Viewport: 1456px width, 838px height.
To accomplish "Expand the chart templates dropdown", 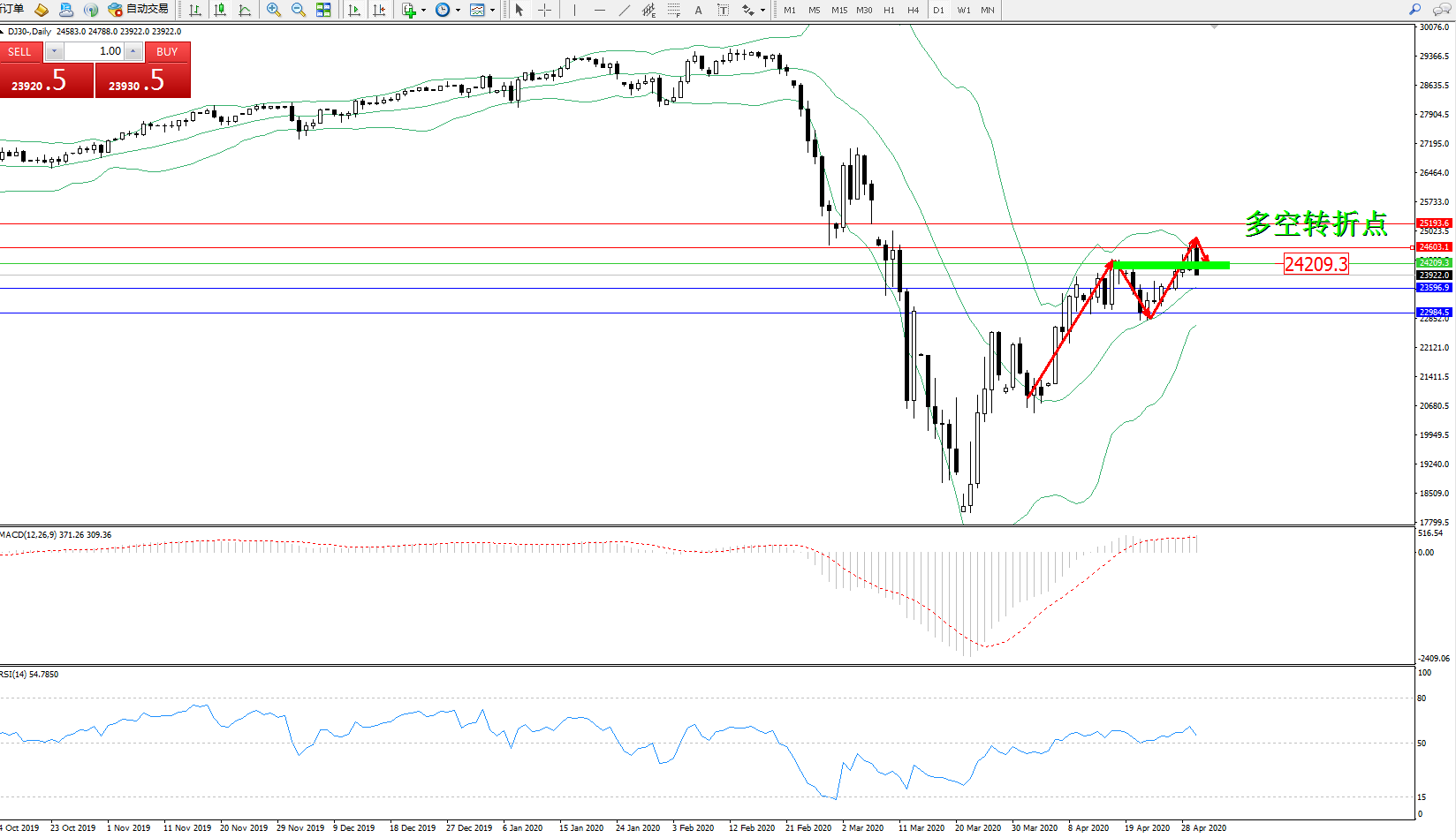I will click(492, 11).
